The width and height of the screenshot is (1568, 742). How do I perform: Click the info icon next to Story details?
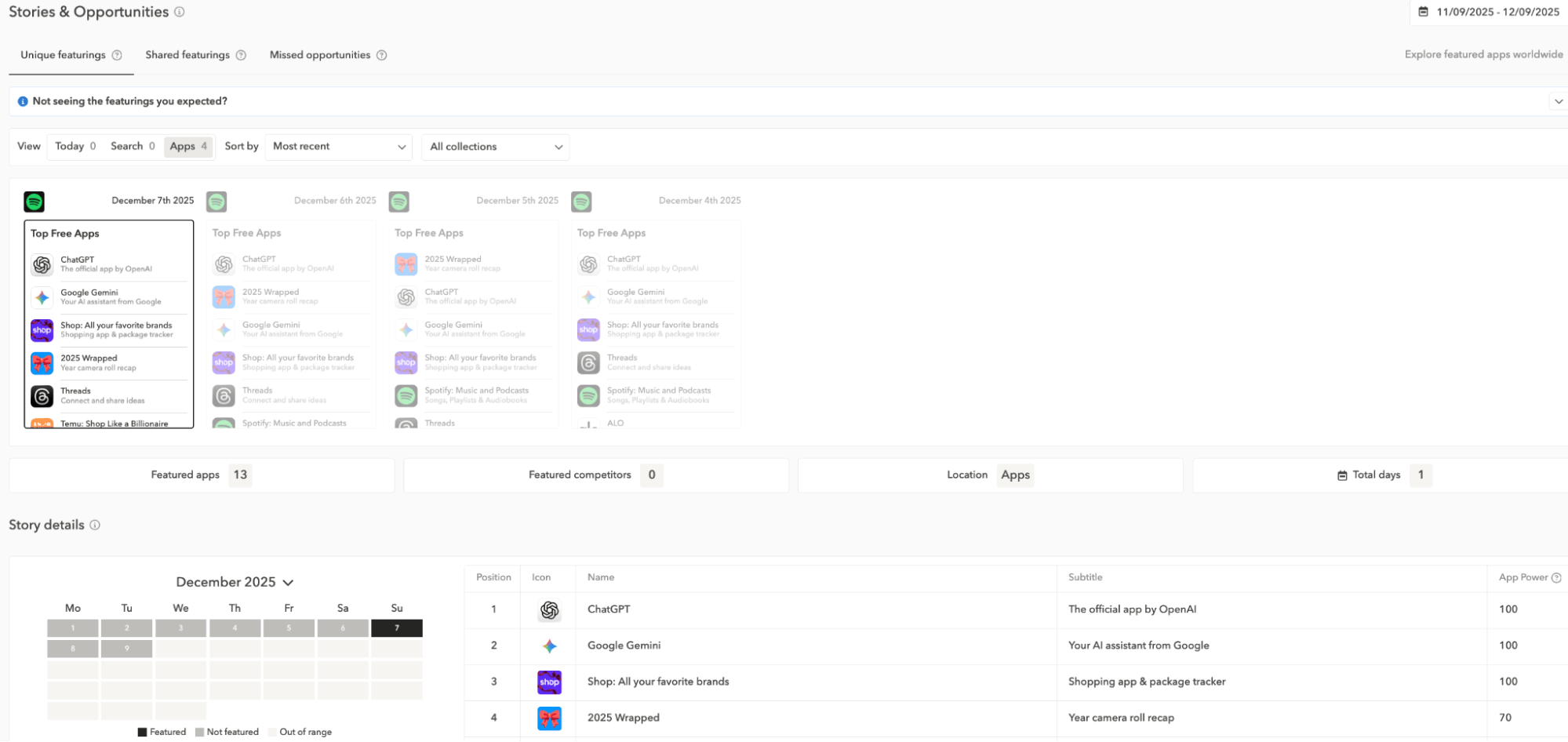pos(95,525)
